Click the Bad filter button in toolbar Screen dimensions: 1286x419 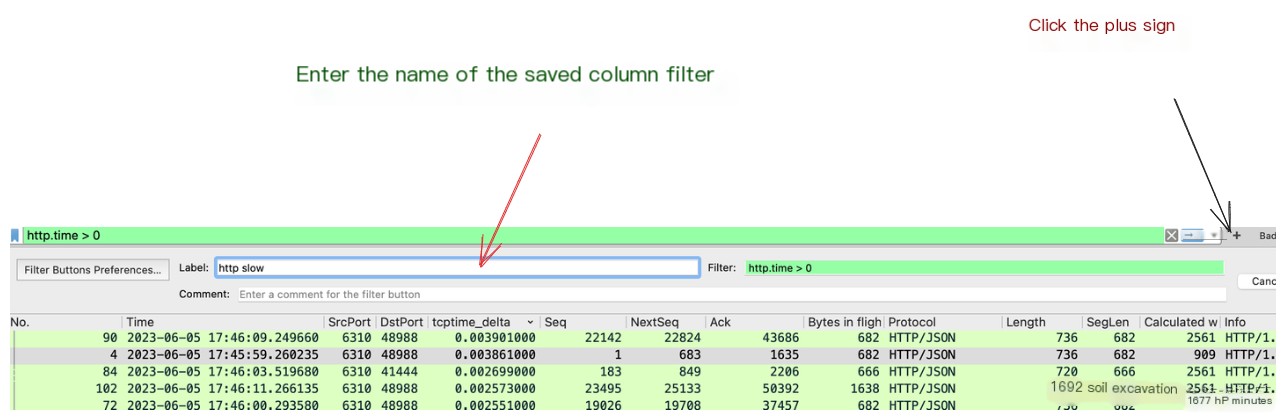(x=1267, y=236)
